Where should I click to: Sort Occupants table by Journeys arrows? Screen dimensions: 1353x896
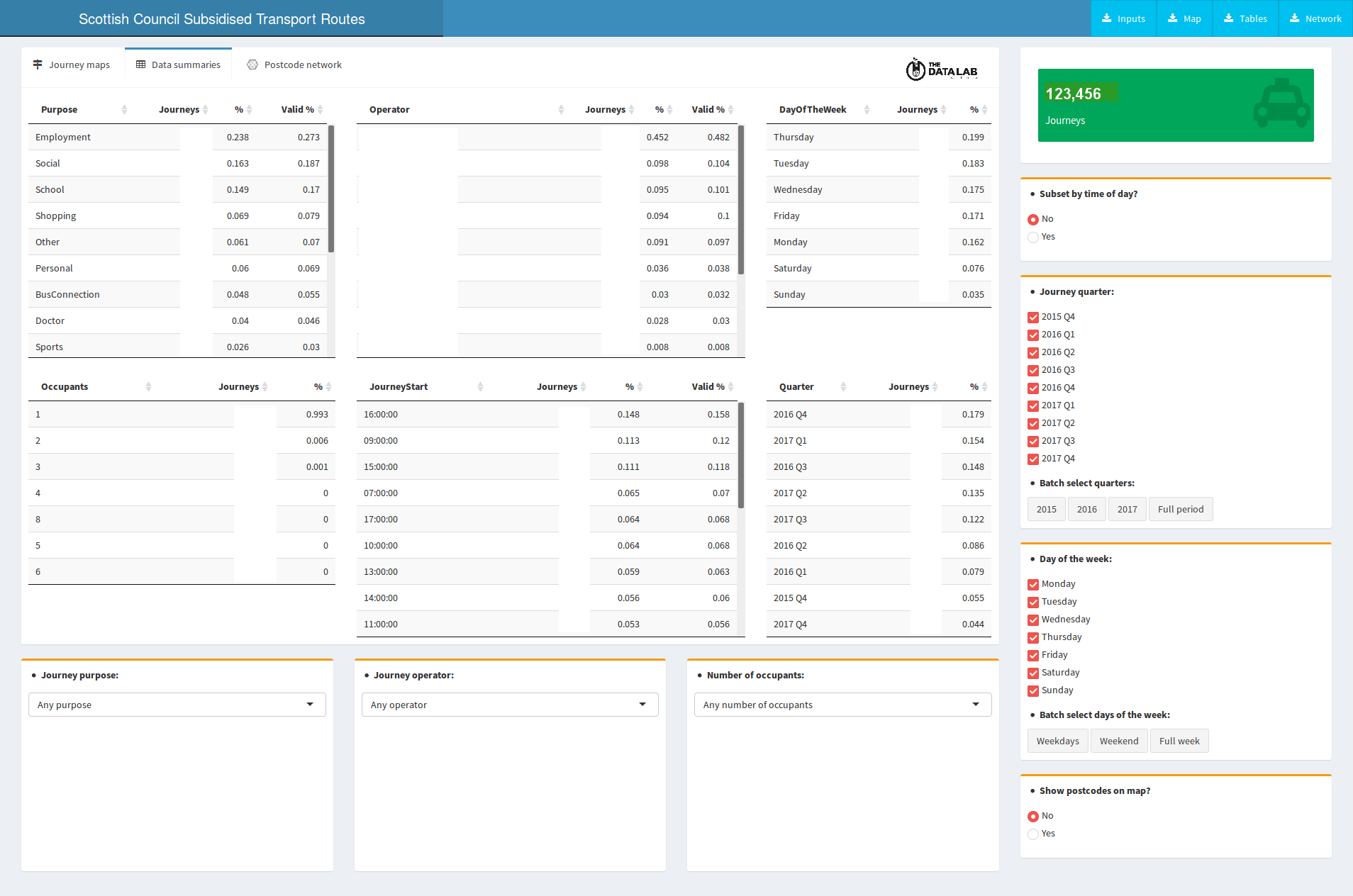[x=265, y=386]
